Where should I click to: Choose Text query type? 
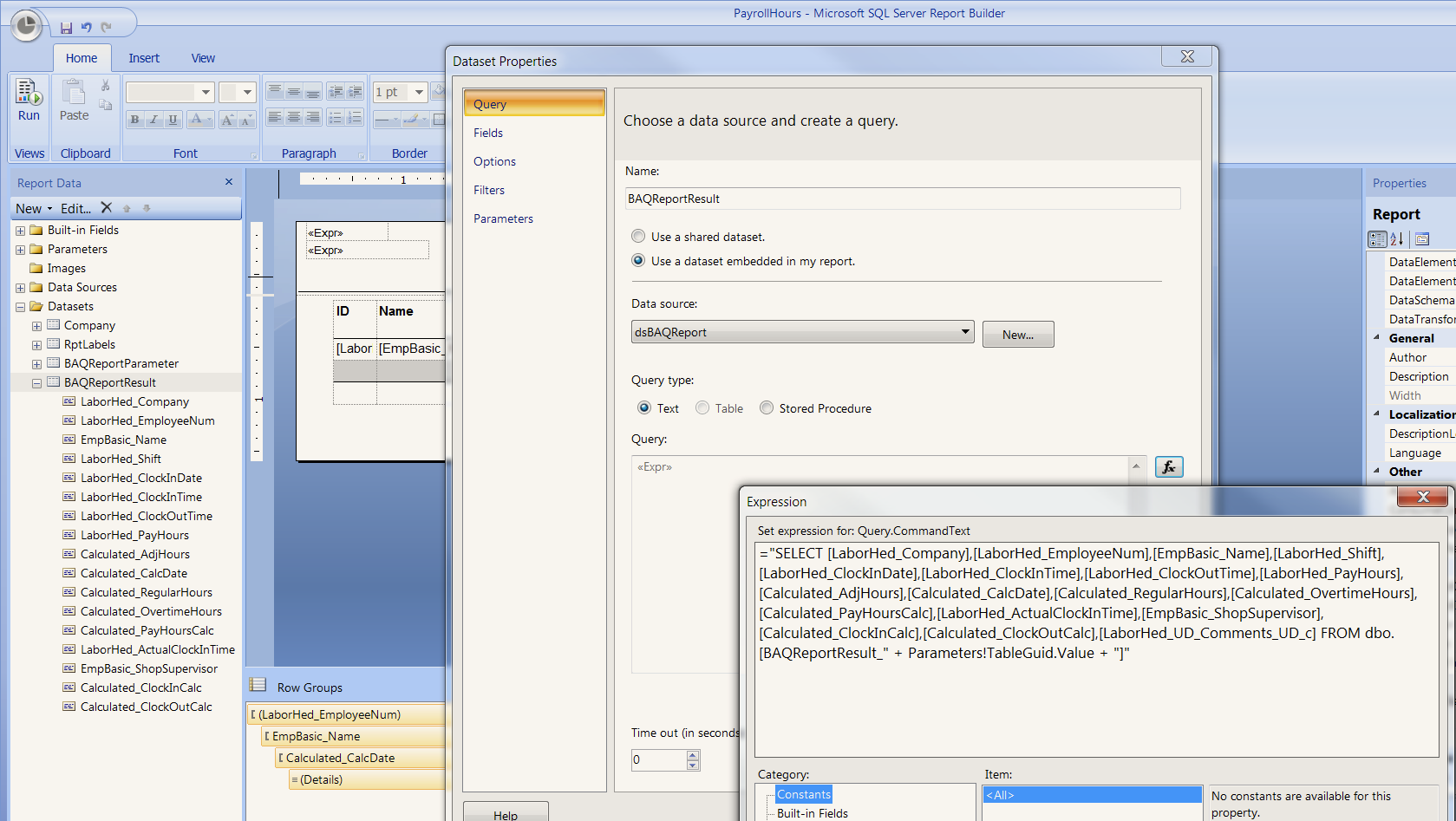click(x=644, y=407)
